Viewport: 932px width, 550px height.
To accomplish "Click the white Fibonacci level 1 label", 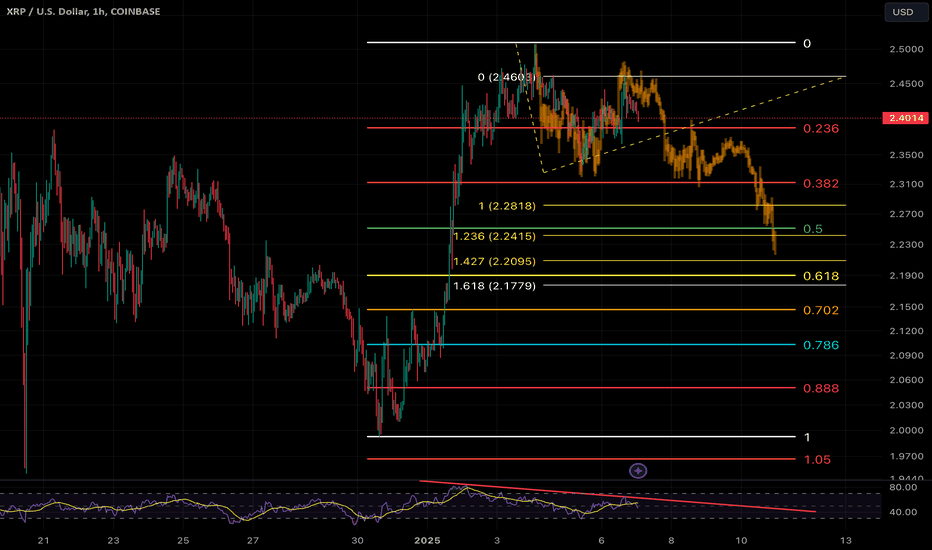I will point(807,438).
